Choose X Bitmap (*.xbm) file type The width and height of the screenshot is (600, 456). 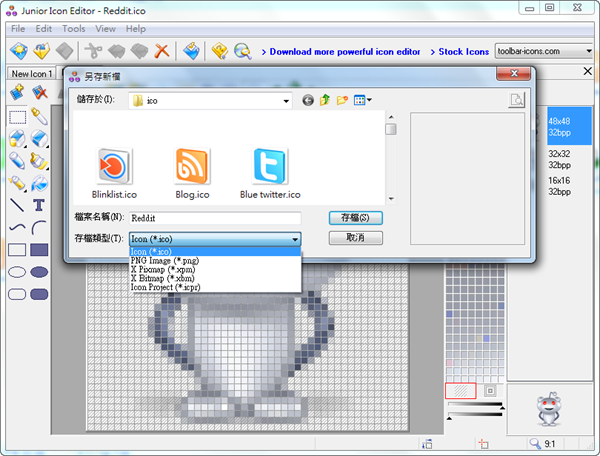[215, 278]
